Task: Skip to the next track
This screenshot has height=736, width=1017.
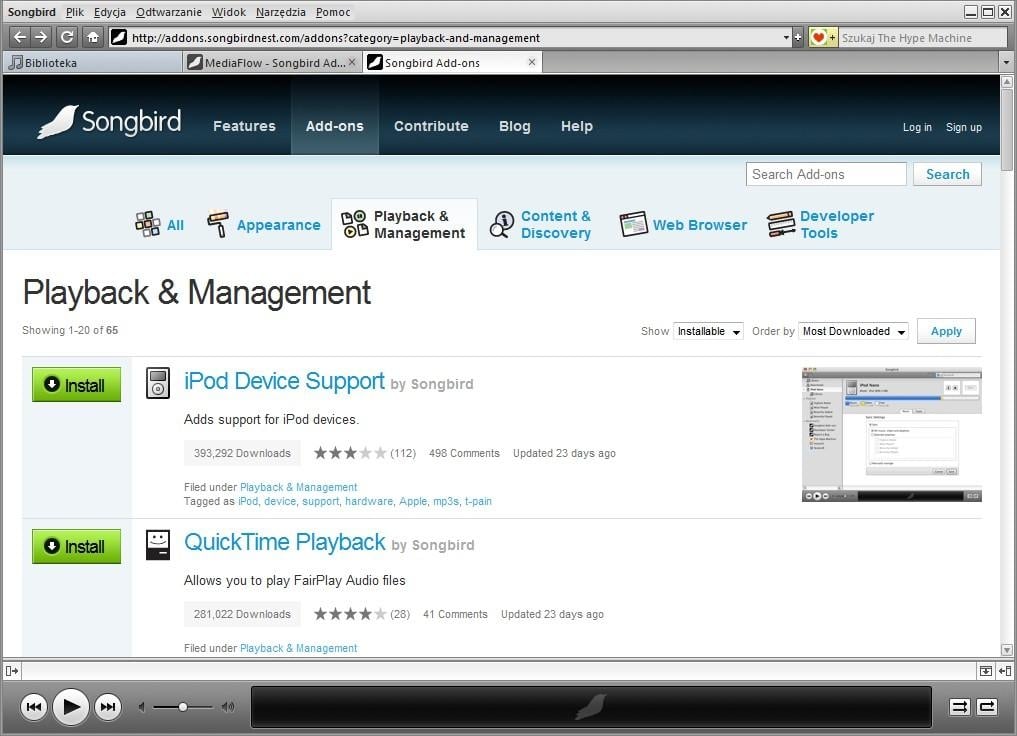Action: point(107,707)
